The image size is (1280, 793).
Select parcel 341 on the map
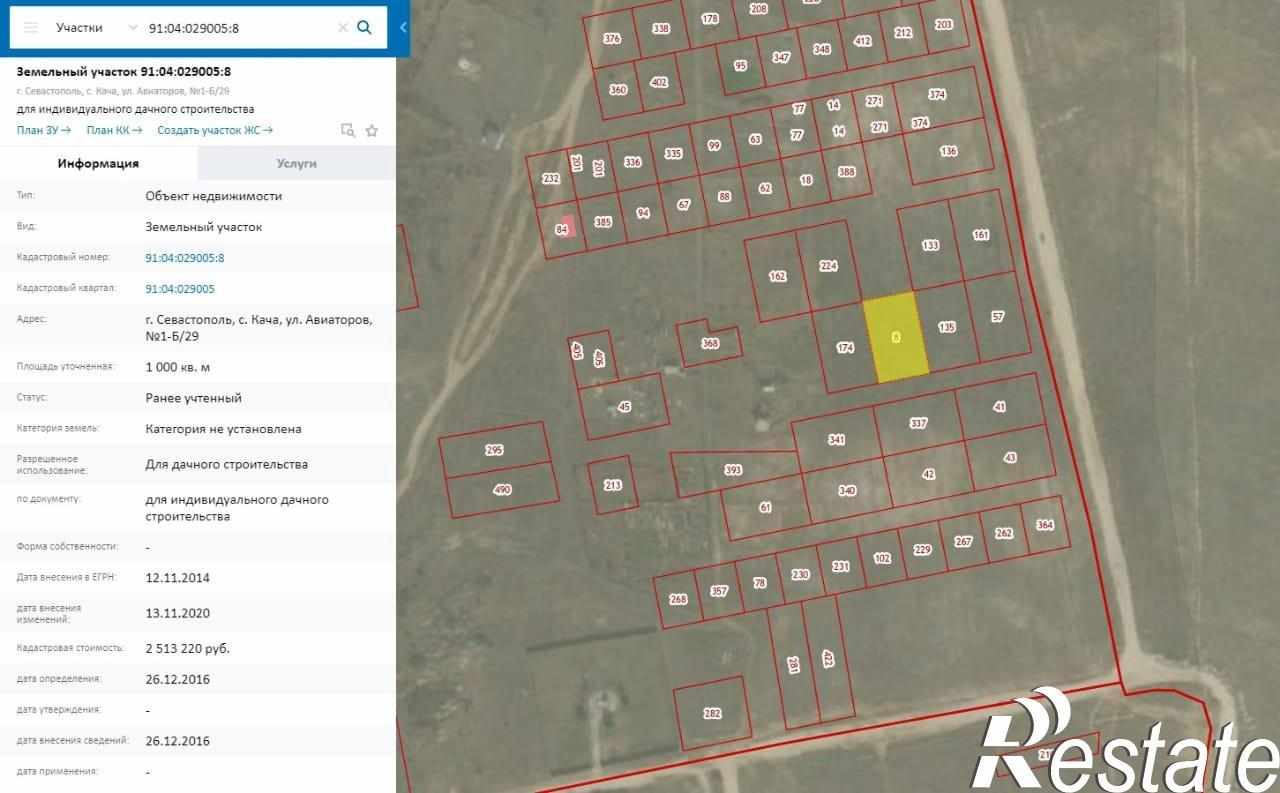point(837,440)
